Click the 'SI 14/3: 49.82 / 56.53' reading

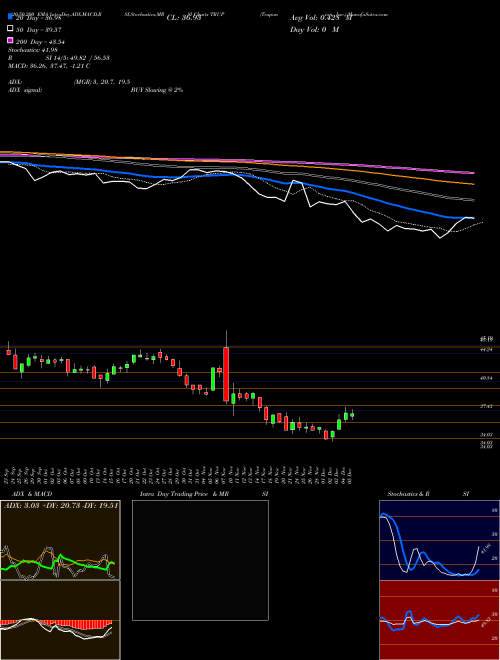(78, 58)
